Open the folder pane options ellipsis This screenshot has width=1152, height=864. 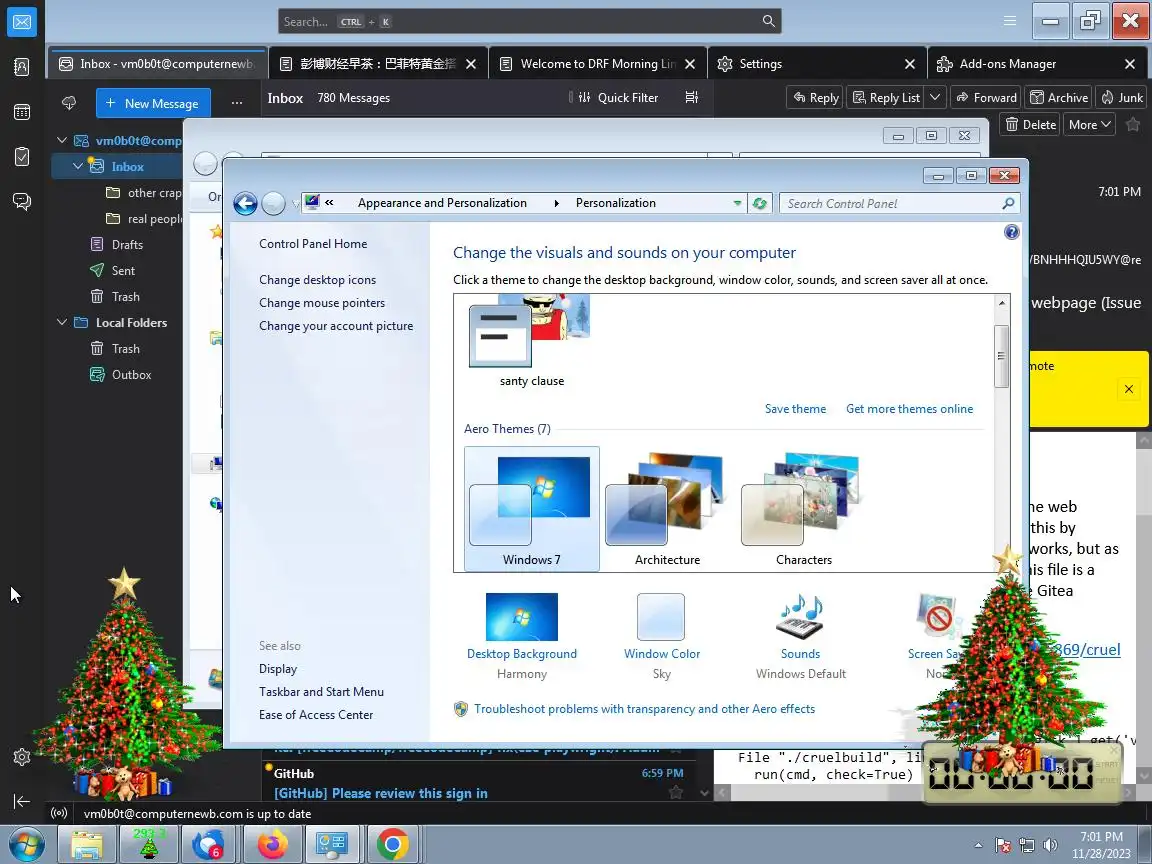point(237,103)
